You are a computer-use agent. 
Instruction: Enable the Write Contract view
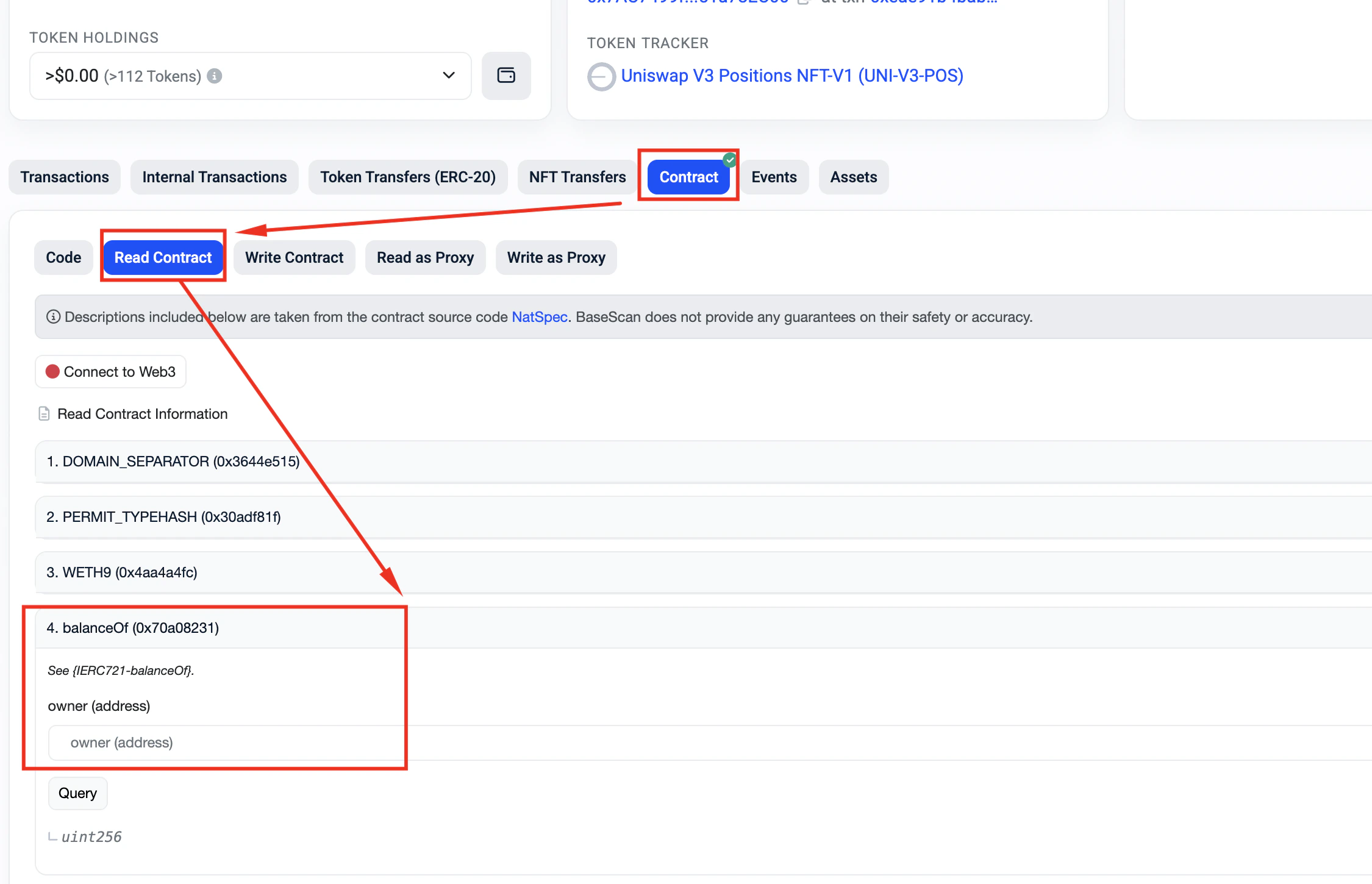pyautogui.click(x=294, y=257)
